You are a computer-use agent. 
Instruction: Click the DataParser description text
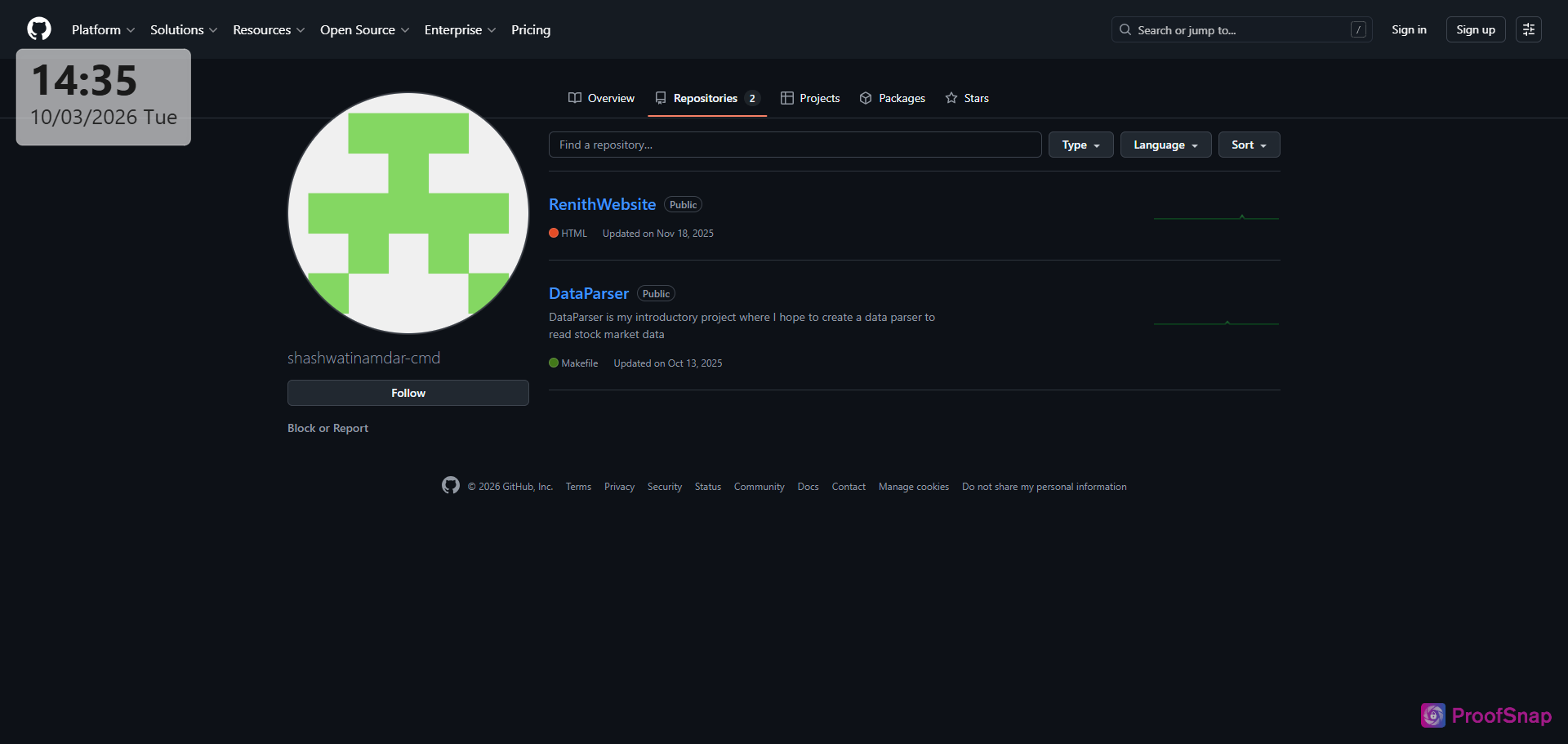click(x=742, y=326)
